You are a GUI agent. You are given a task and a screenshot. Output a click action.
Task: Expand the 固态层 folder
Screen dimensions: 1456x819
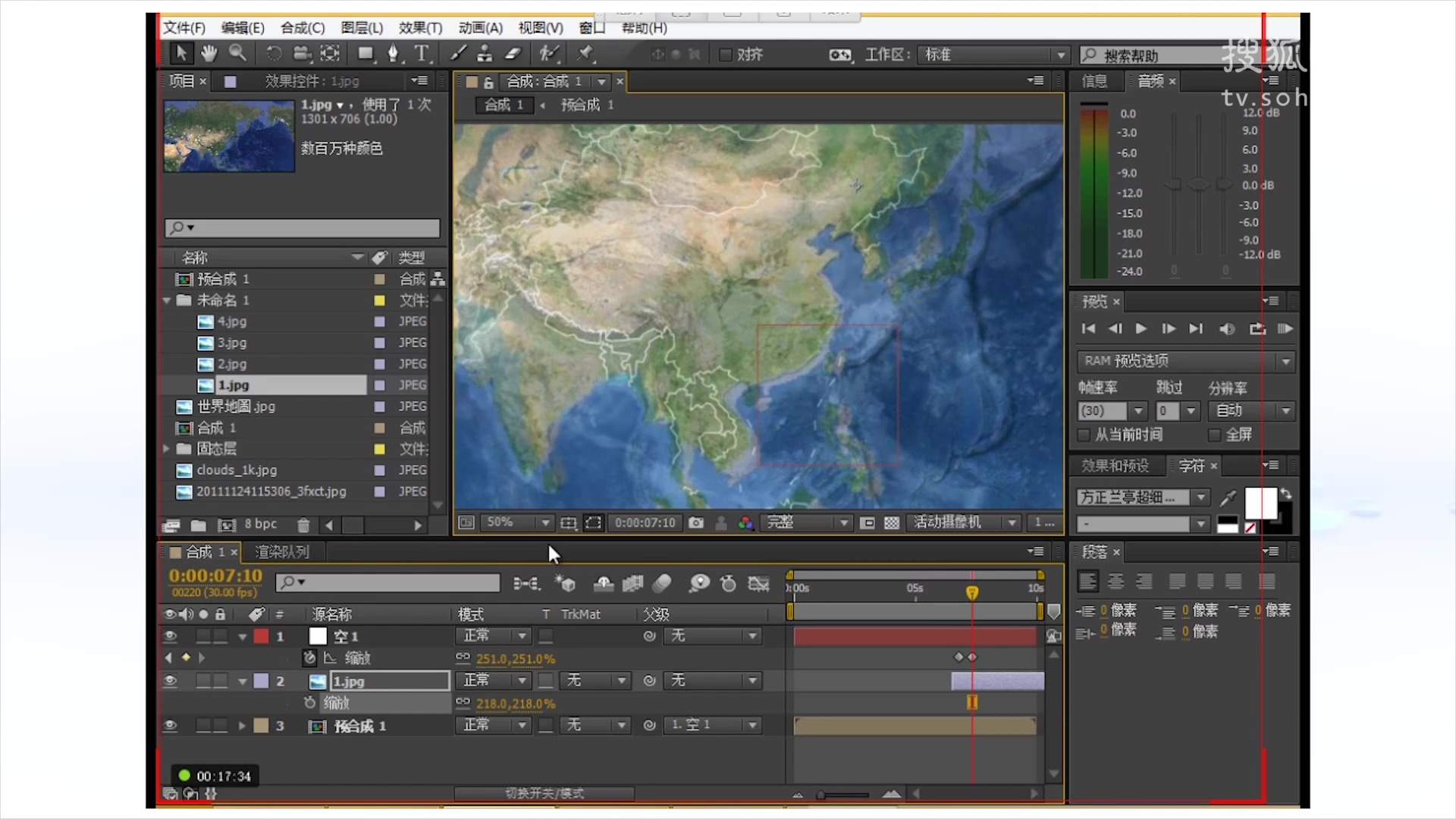click(166, 449)
